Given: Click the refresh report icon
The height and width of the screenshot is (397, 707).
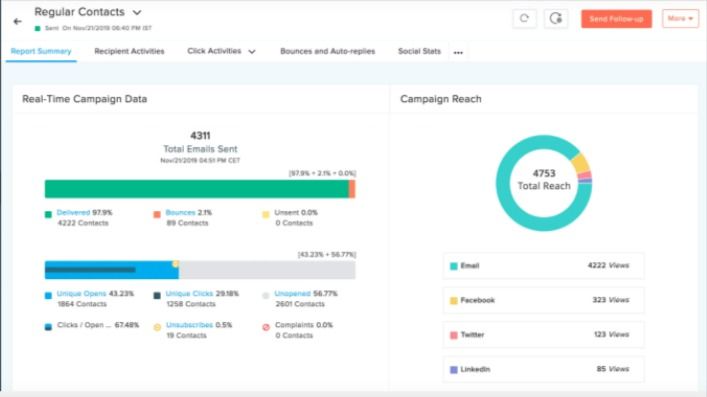Looking at the screenshot, I should (x=524, y=18).
